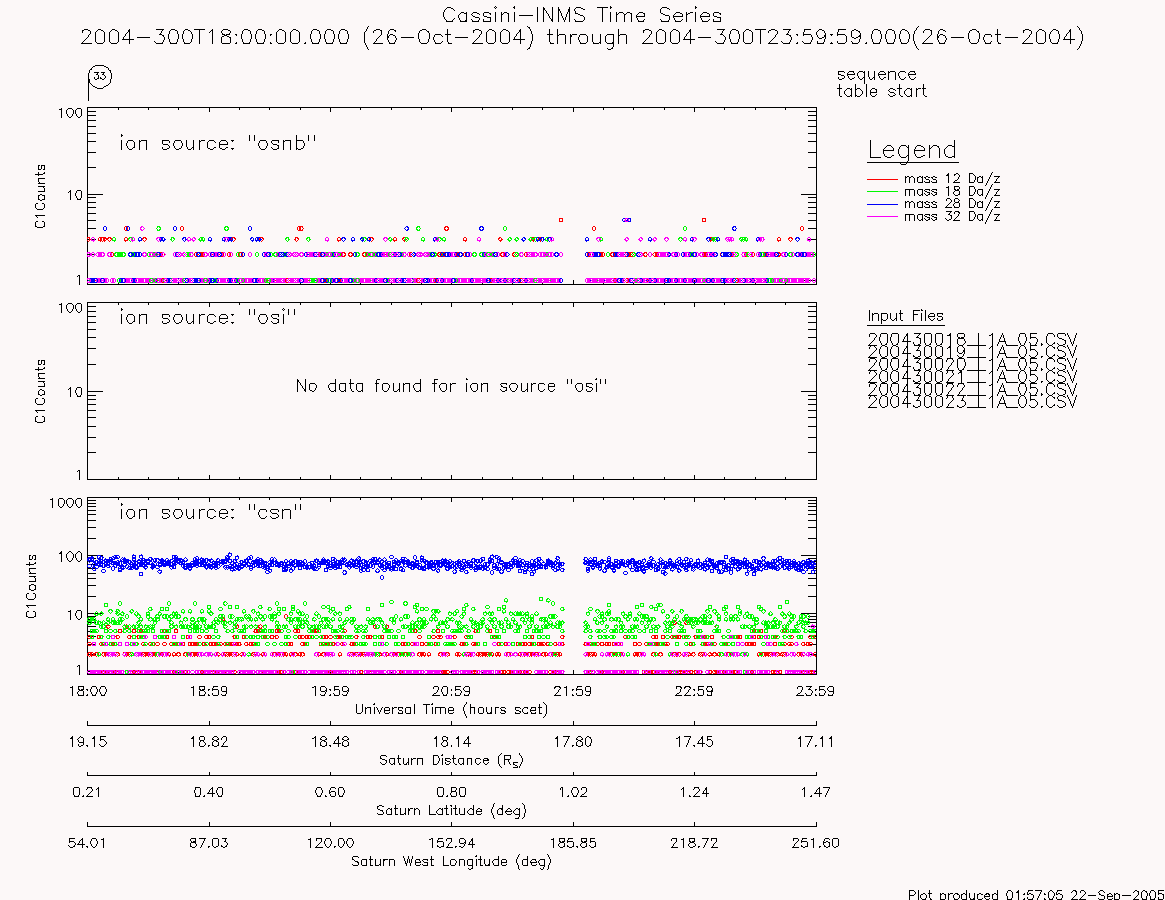
Task: Click the 0.40 latitude value
Action: click(x=209, y=792)
